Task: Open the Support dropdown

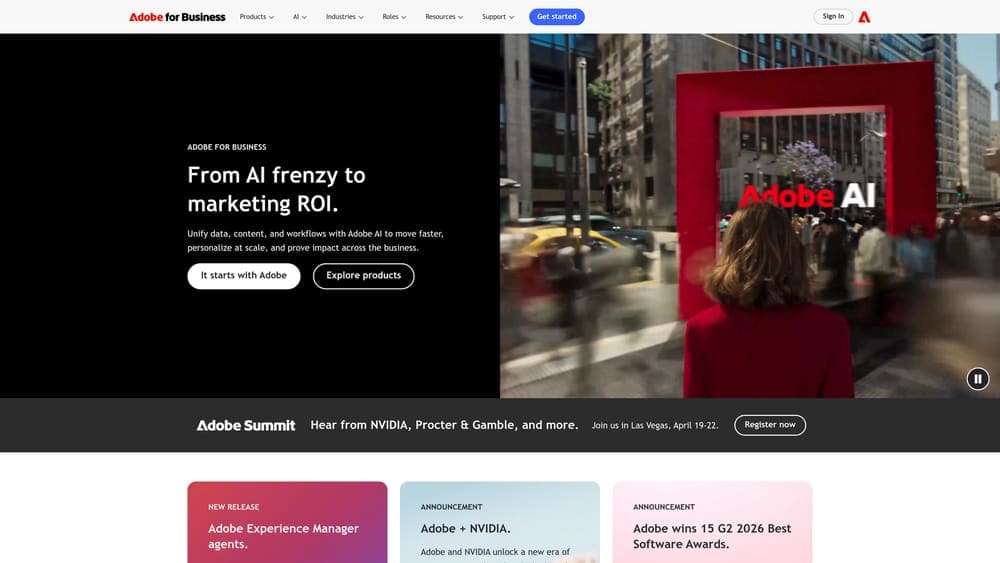Action: 497,17
